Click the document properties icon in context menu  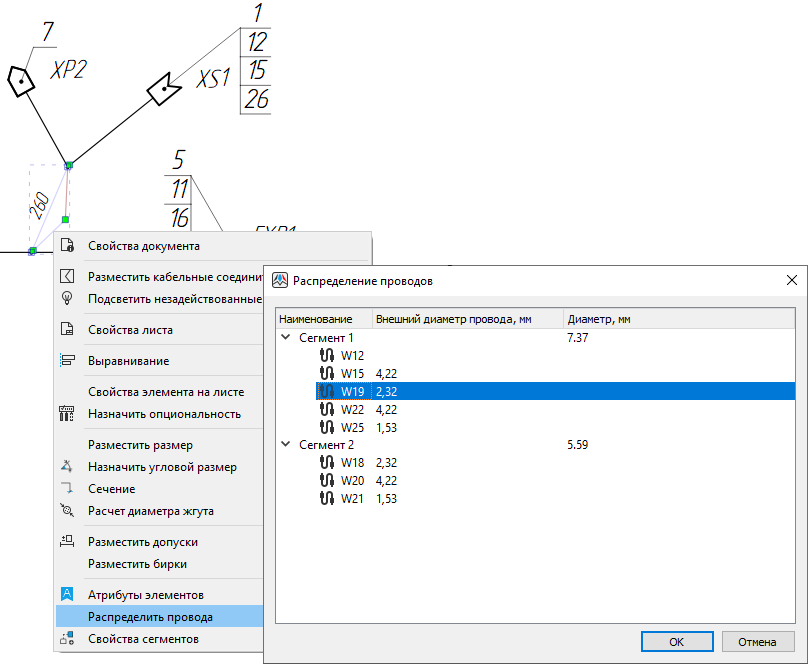click(68, 246)
